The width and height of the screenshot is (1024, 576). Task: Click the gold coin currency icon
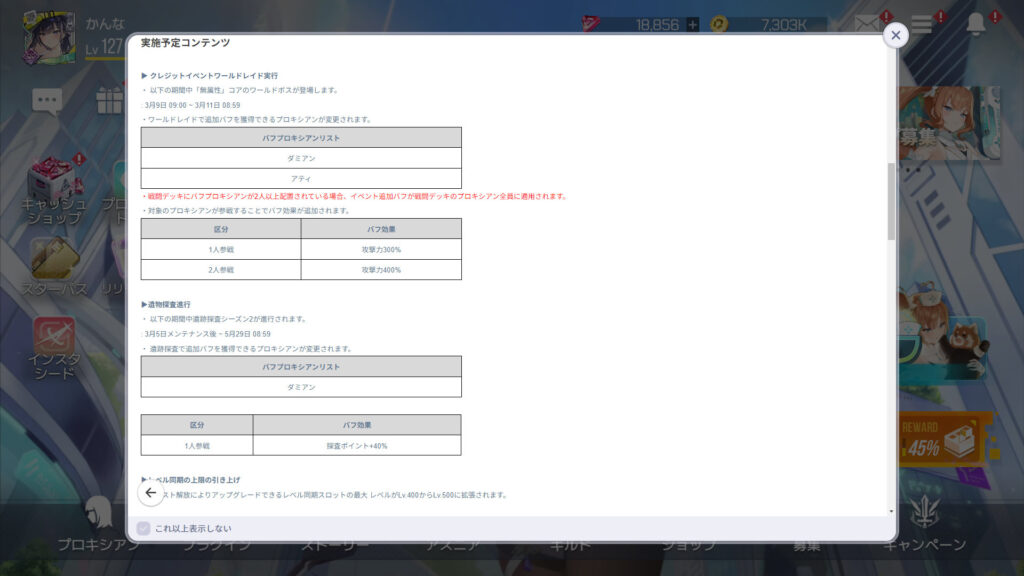718,24
